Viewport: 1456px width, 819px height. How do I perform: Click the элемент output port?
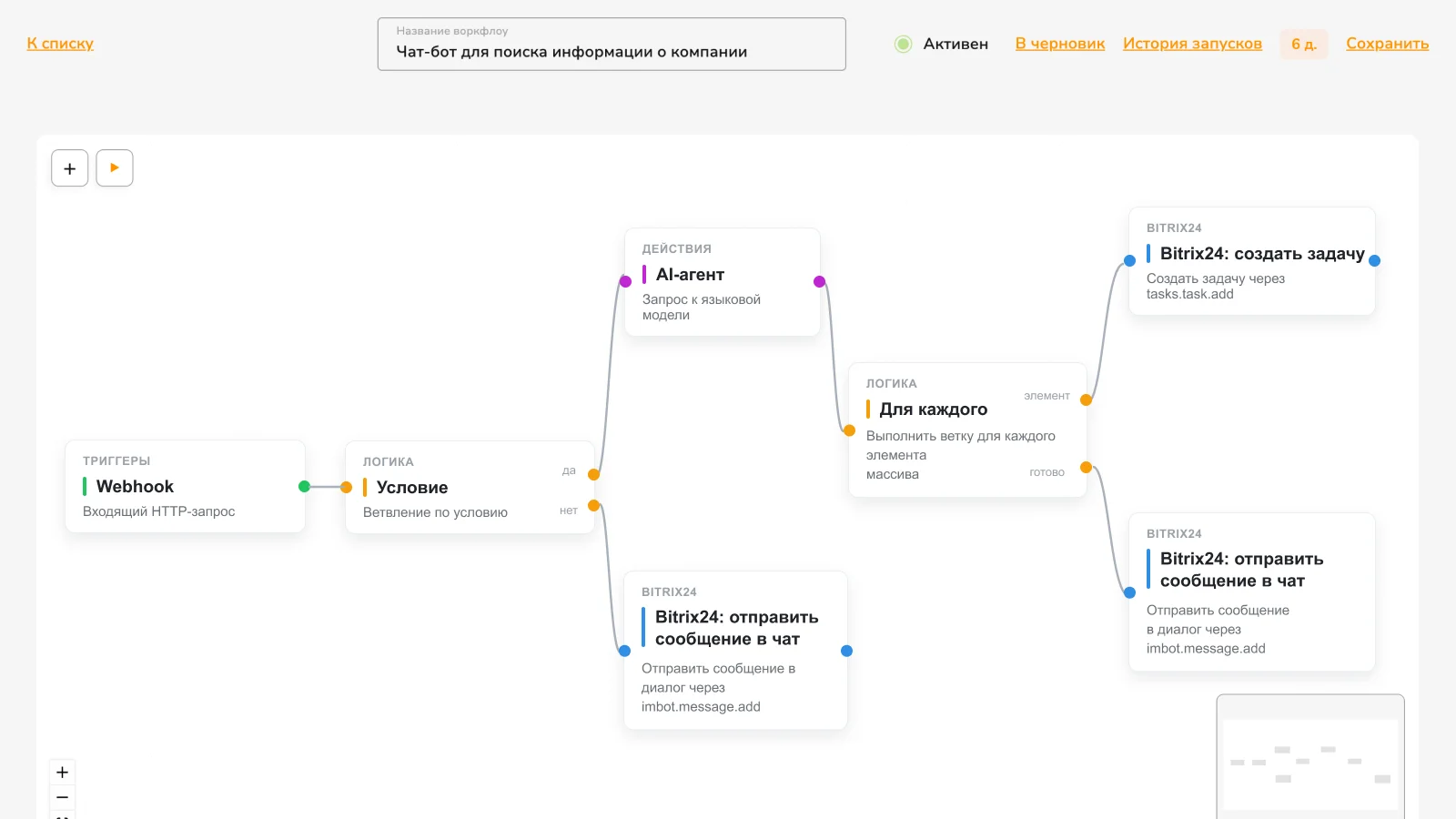[x=1086, y=399]
